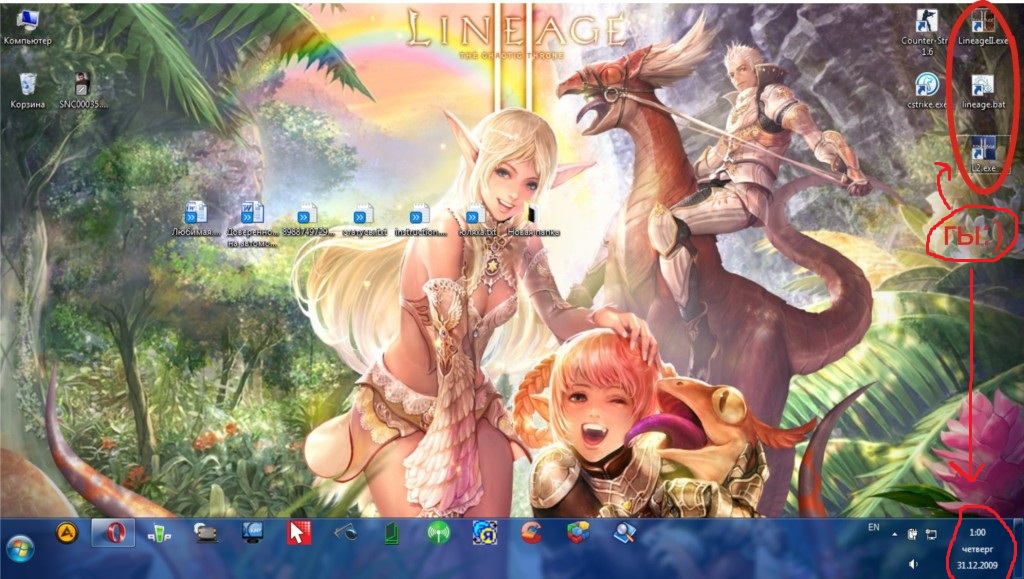
Task: Select the Counter-Strike 1.6 shortcut
Action: (926, 32)
